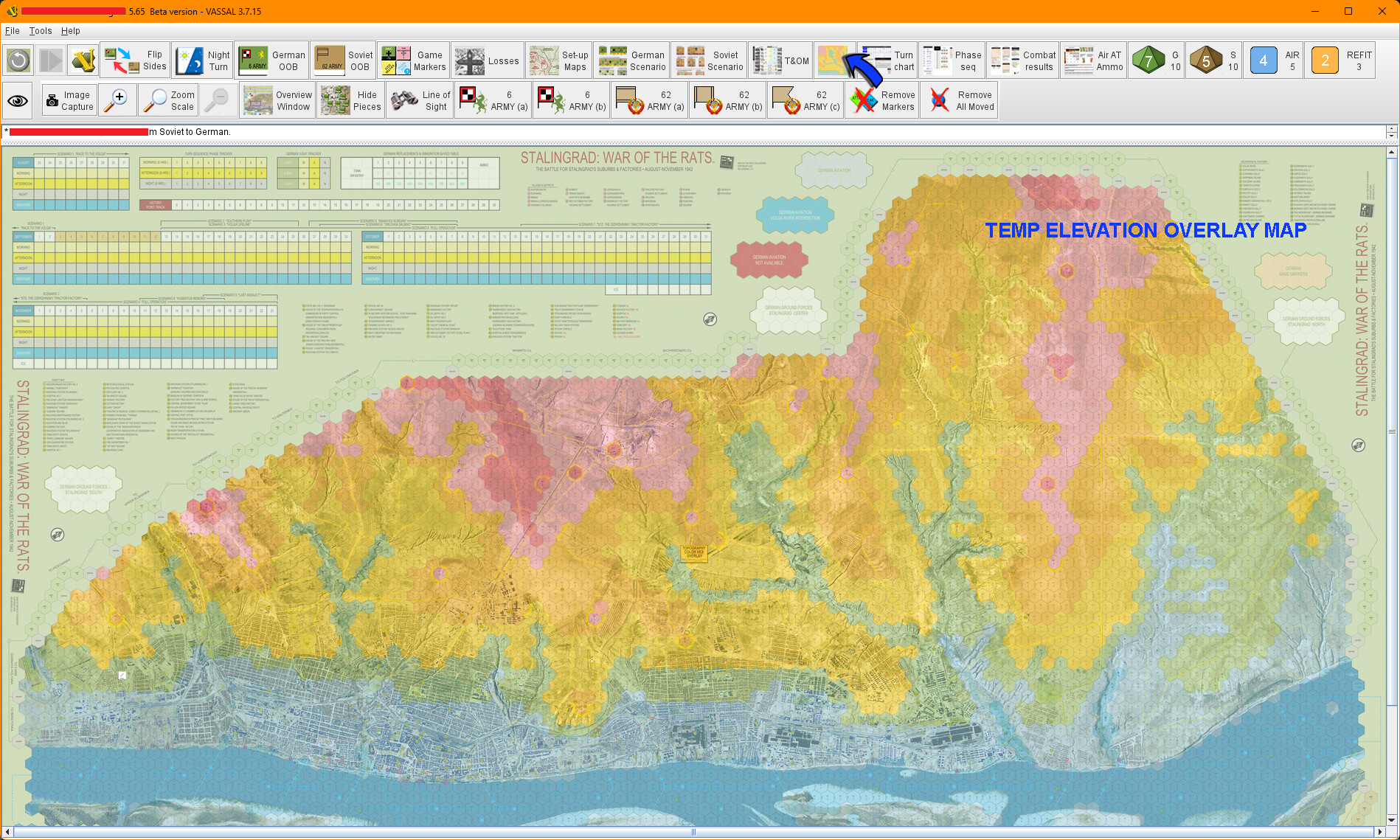Open the VASSAL server connection icon
The width and height of the screenshot is (1400, 840).
83,60
